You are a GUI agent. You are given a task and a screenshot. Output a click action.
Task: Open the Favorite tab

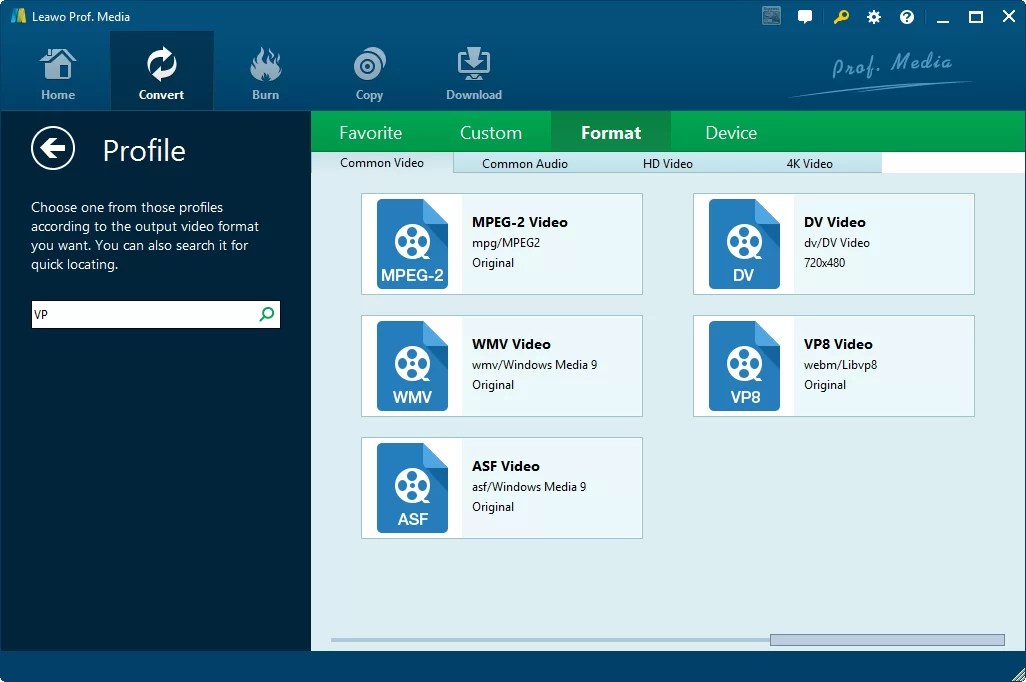coord(371,131)
